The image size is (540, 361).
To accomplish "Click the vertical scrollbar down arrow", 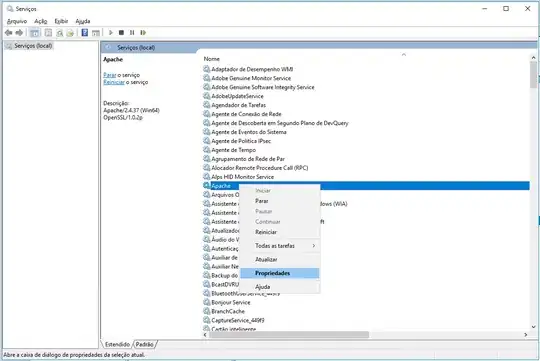I will tap(533, 327).
